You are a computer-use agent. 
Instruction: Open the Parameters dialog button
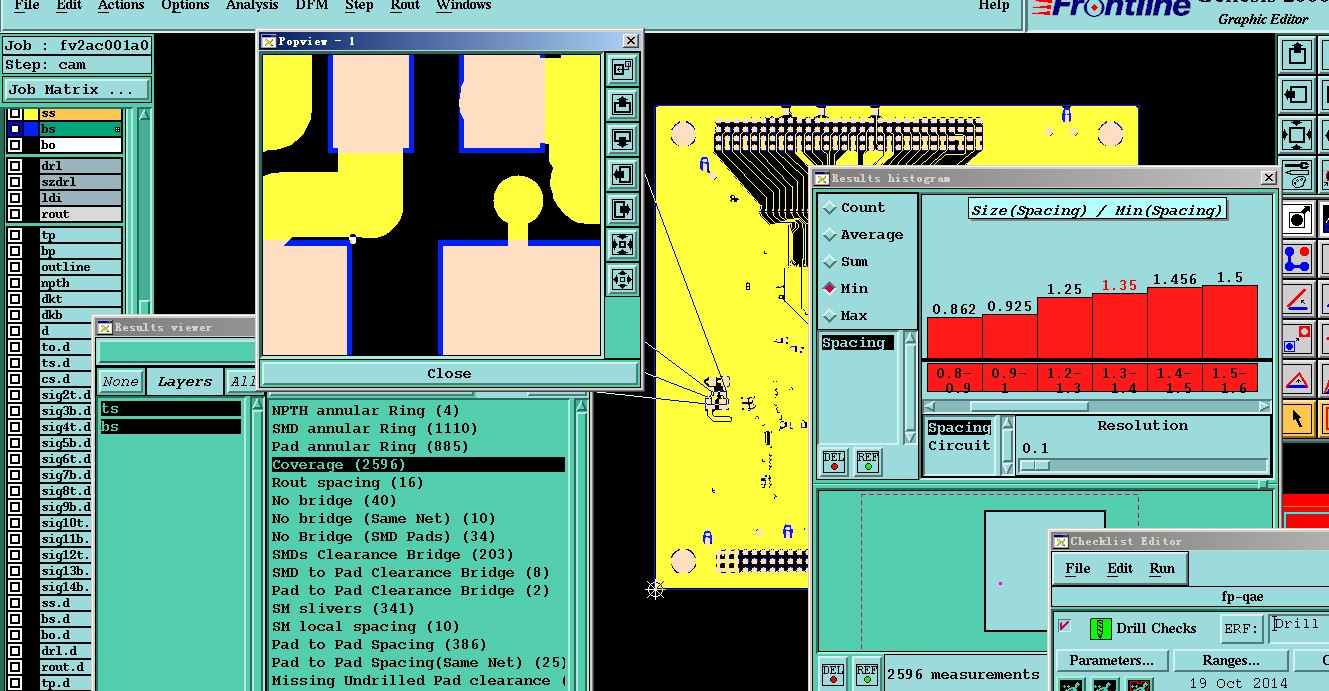(x=1111, y=661)
